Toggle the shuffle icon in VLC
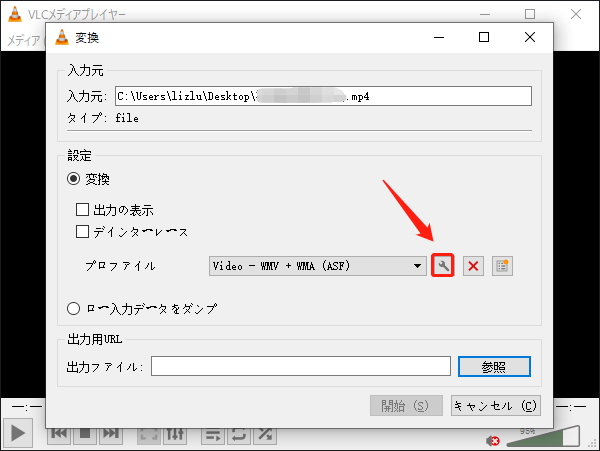Image resolution: width=600 pixels, height=451 pixels. (x=265, y=435)
